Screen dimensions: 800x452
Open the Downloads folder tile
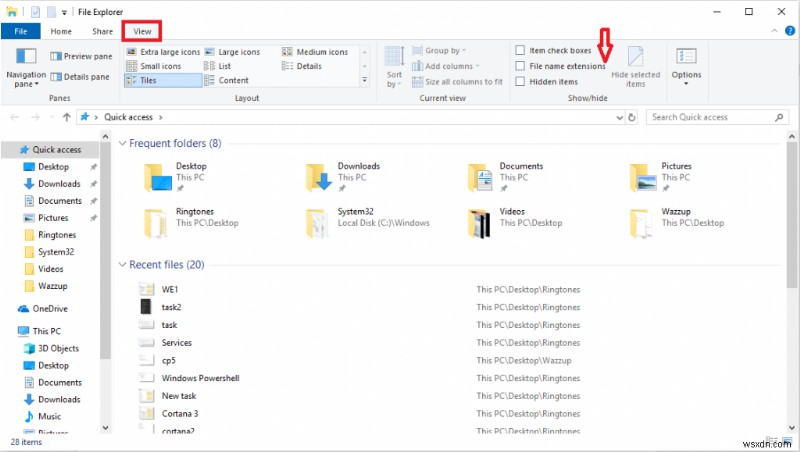(344, 177)
